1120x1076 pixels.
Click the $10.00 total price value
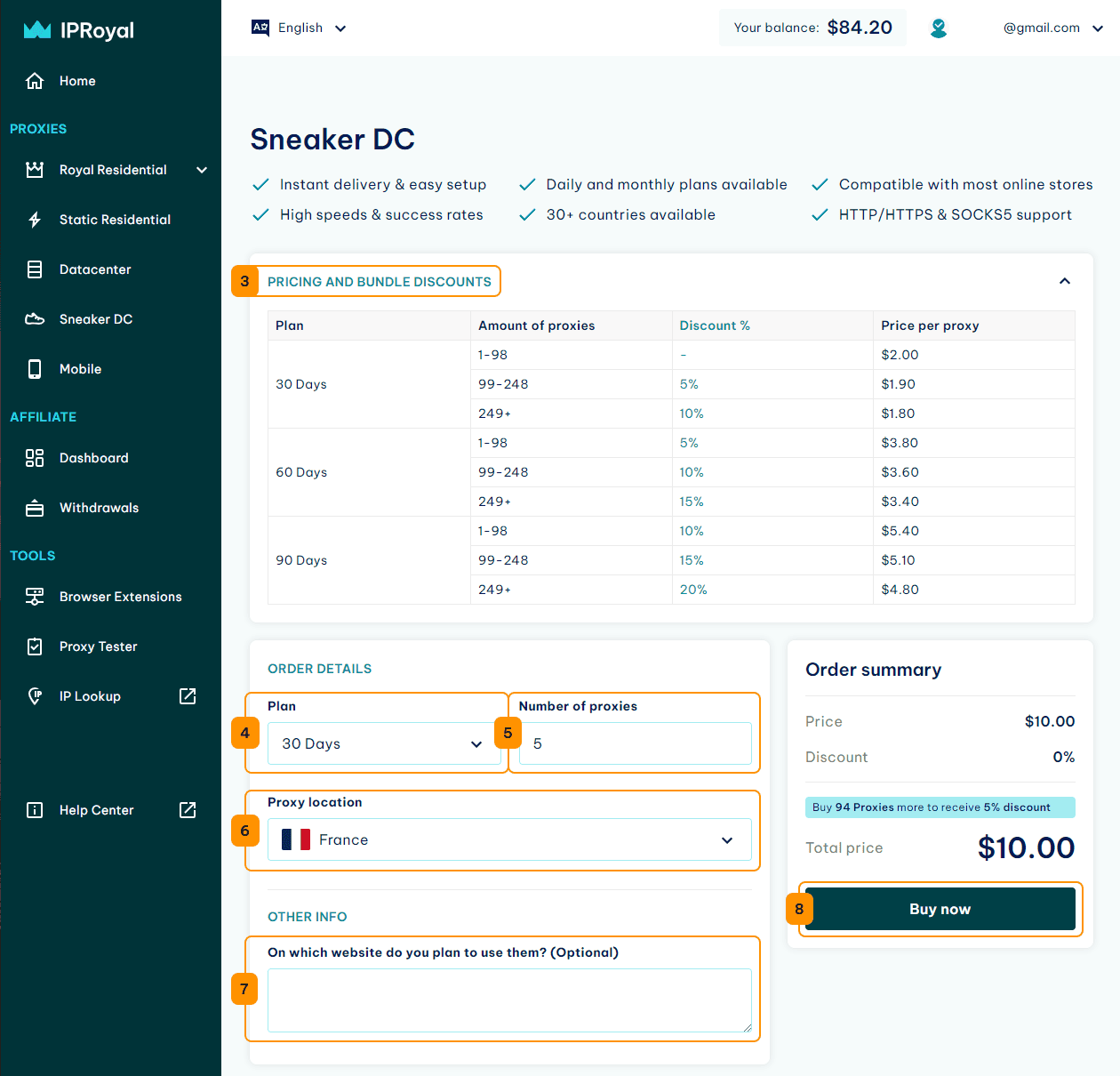click(x=1026, y=847)
